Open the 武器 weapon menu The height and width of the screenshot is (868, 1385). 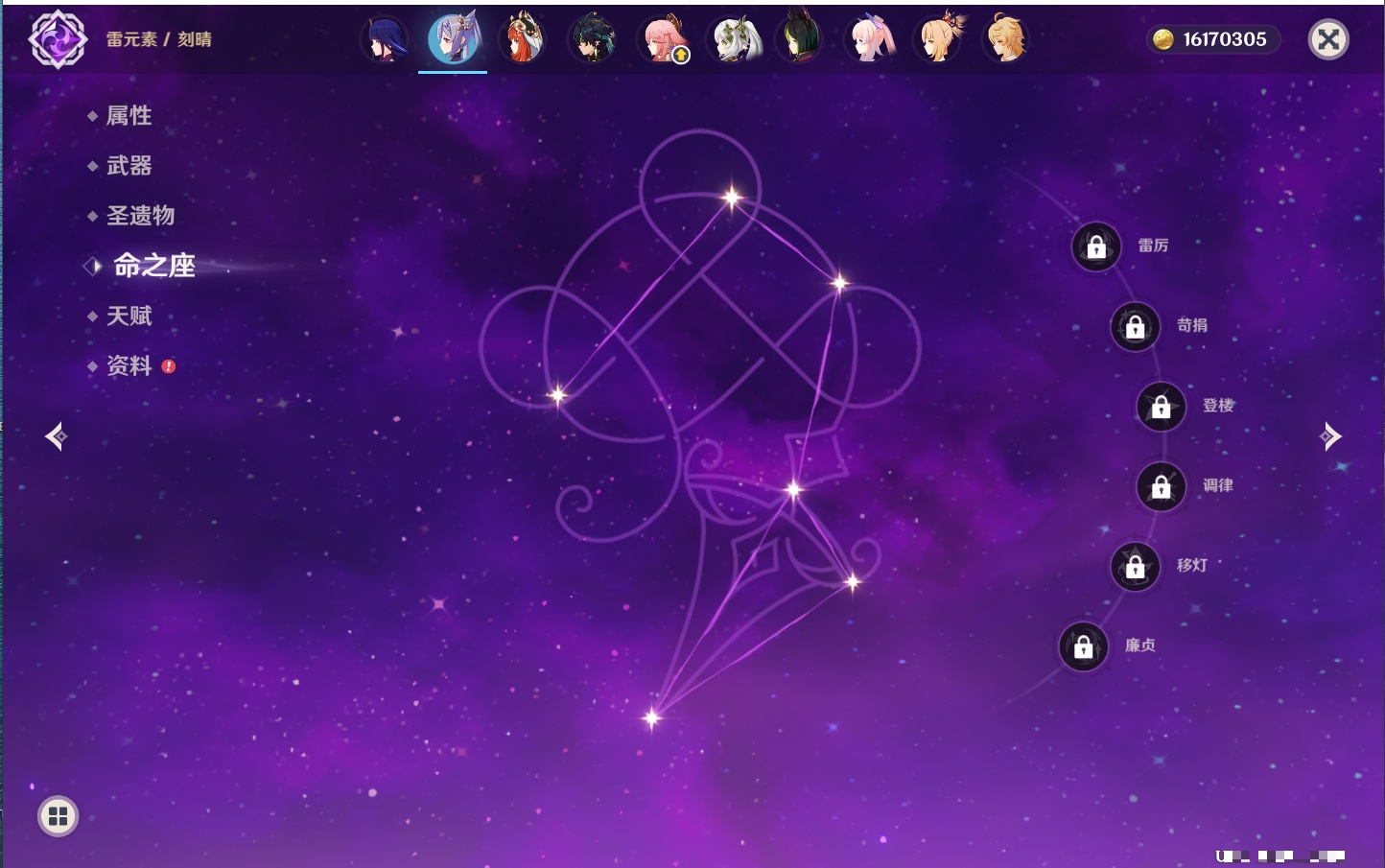click(x=129, y=166)
